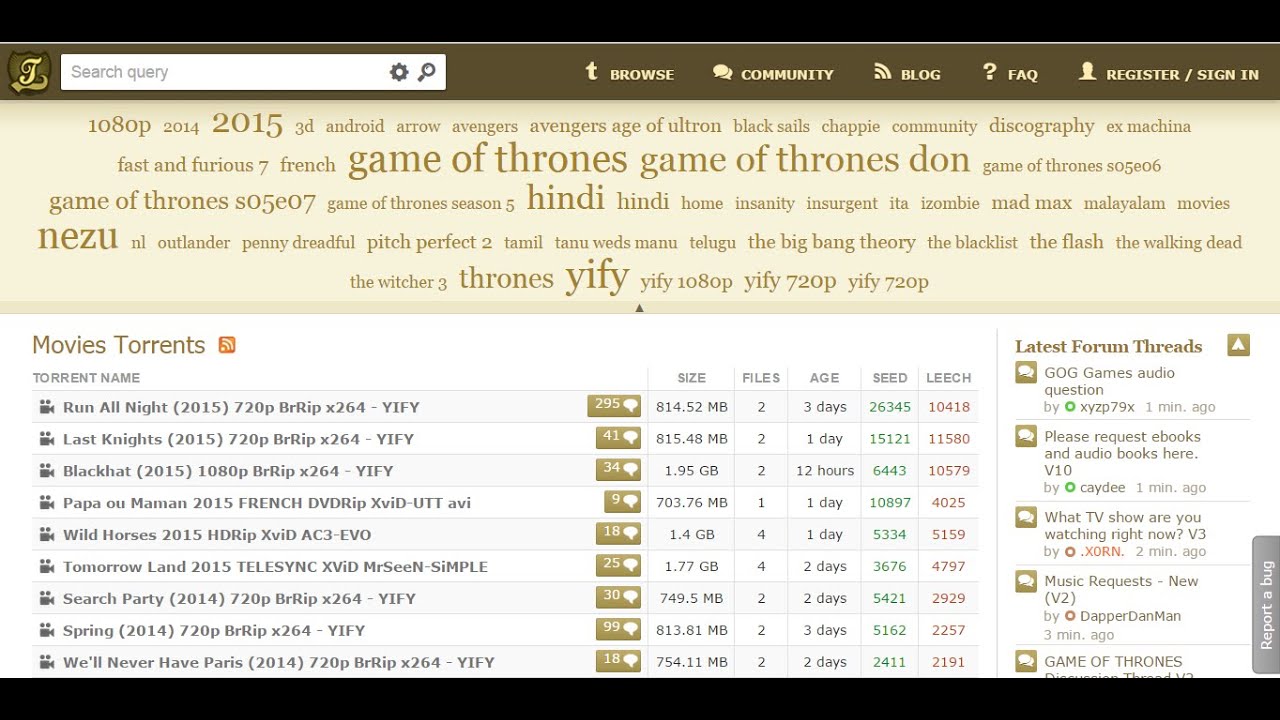Click the 'game of thrones don' tag

(805, 159)
